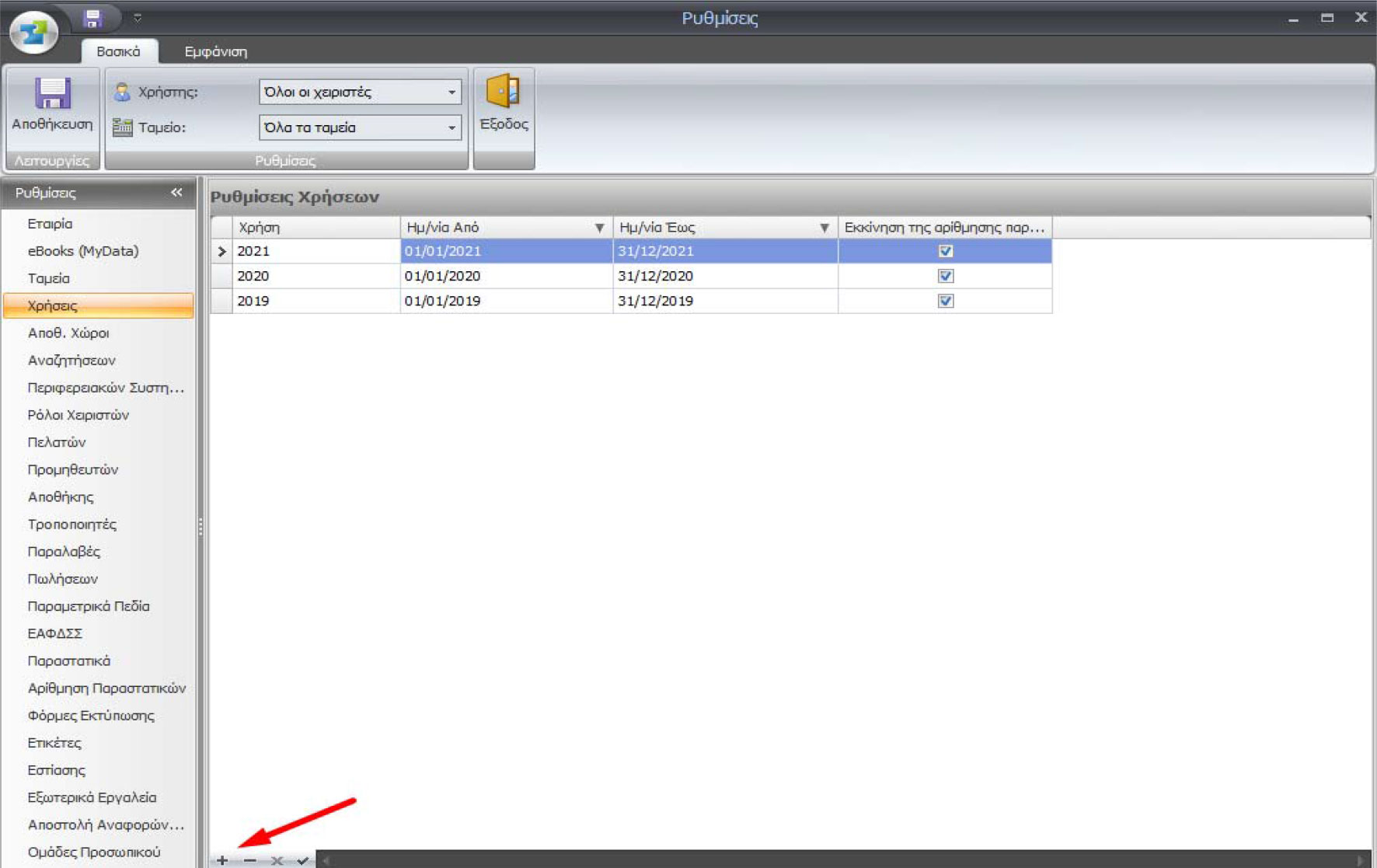Open filter on Ημ/νία Από column

coord(599,228)
